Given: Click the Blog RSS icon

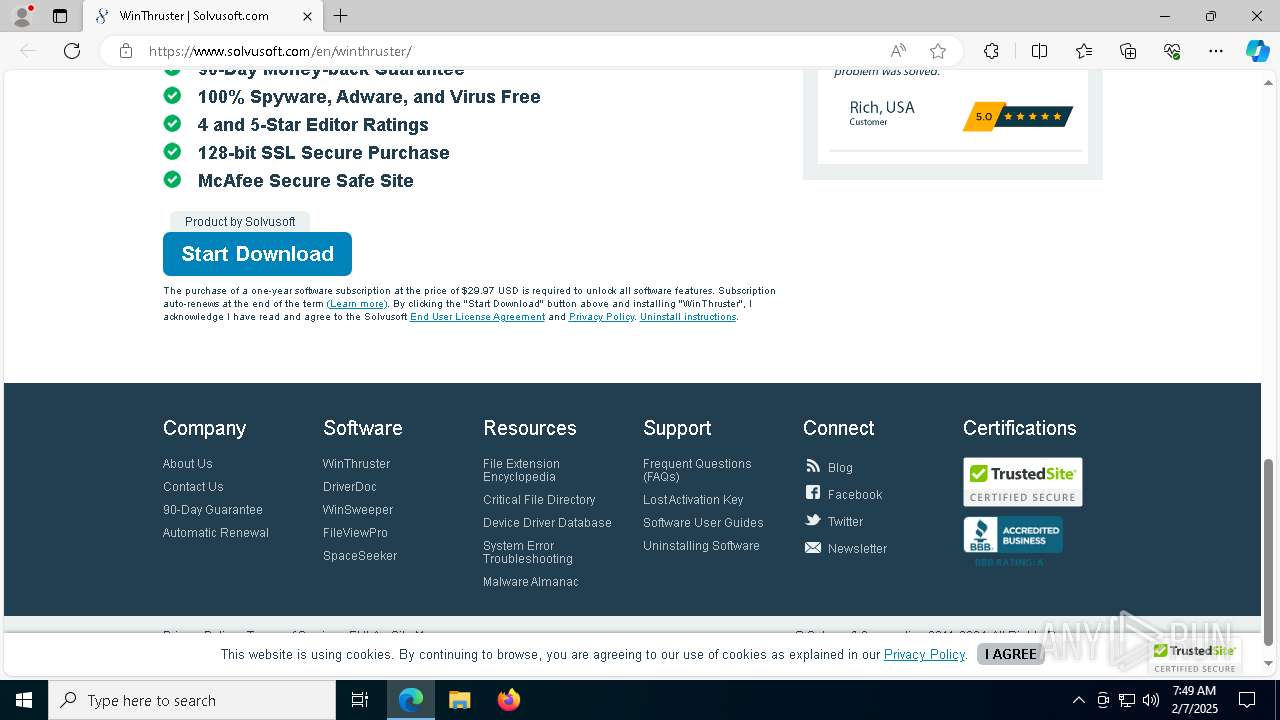Looking at the screenshot, I should (x=813, y=466).
